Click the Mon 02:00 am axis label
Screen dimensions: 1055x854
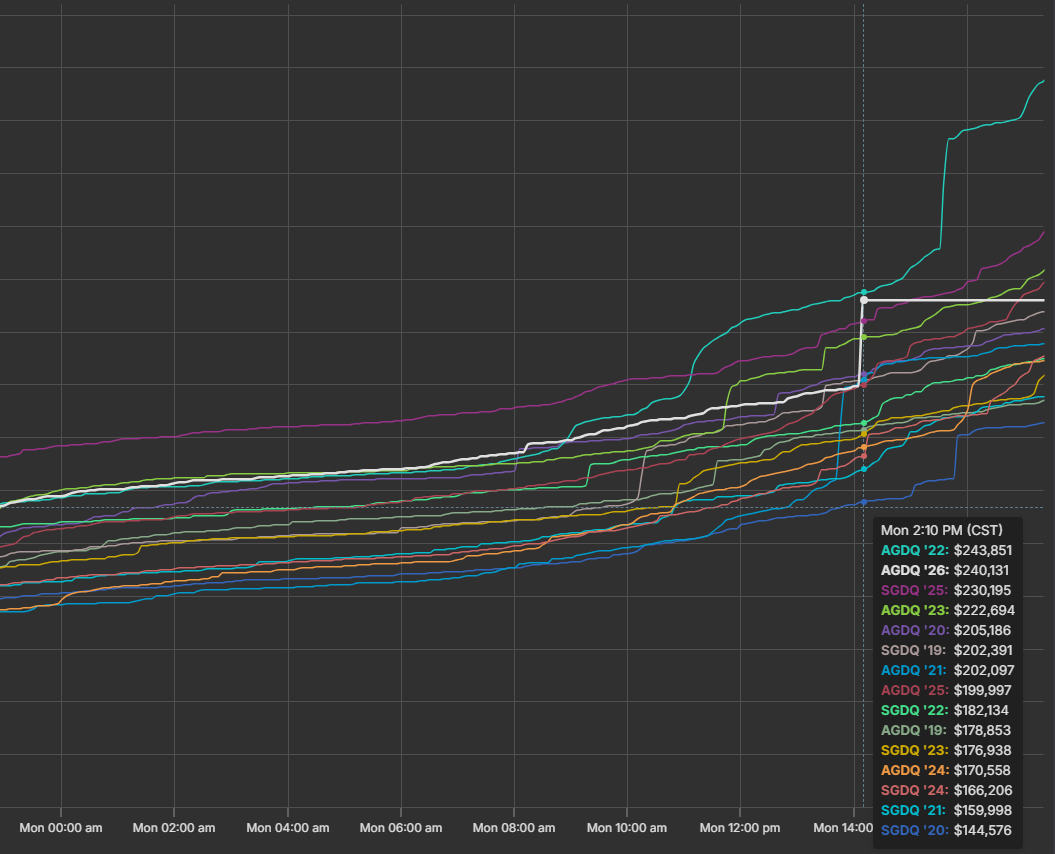[174, 828]
